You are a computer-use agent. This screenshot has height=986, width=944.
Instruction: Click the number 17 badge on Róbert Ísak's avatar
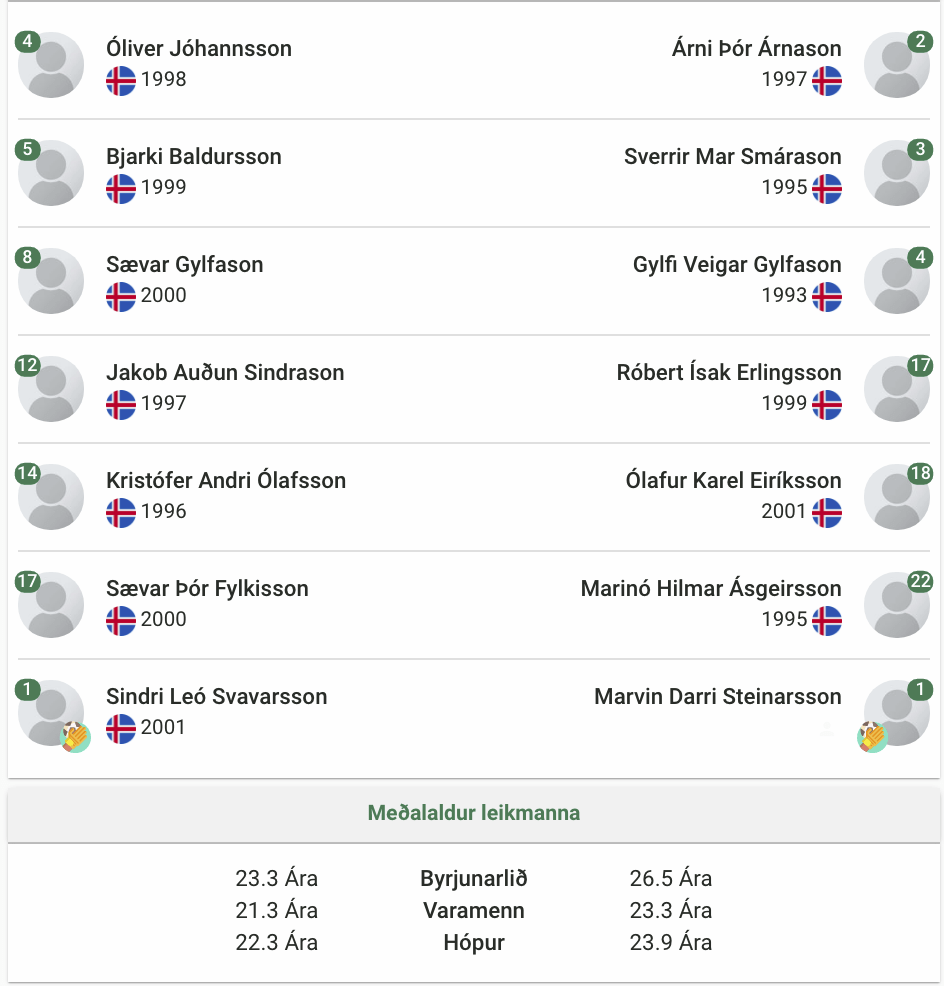pyautogui.click(x=920, y=365)
